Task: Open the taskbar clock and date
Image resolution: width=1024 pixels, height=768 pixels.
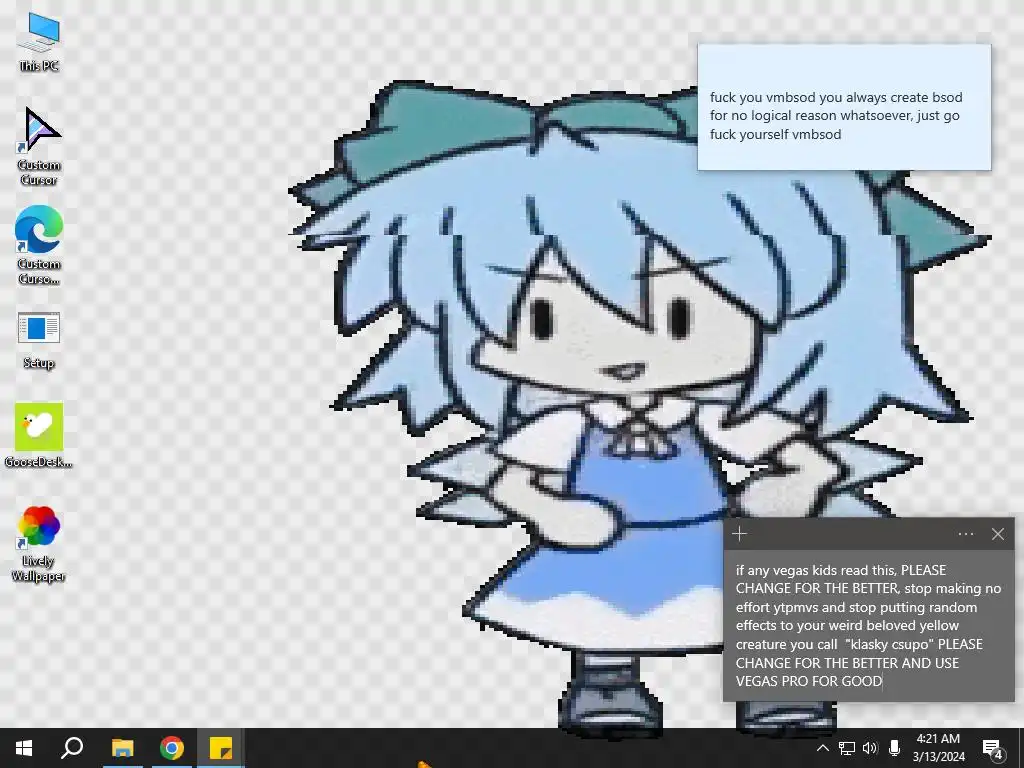Action: [938, 748]
